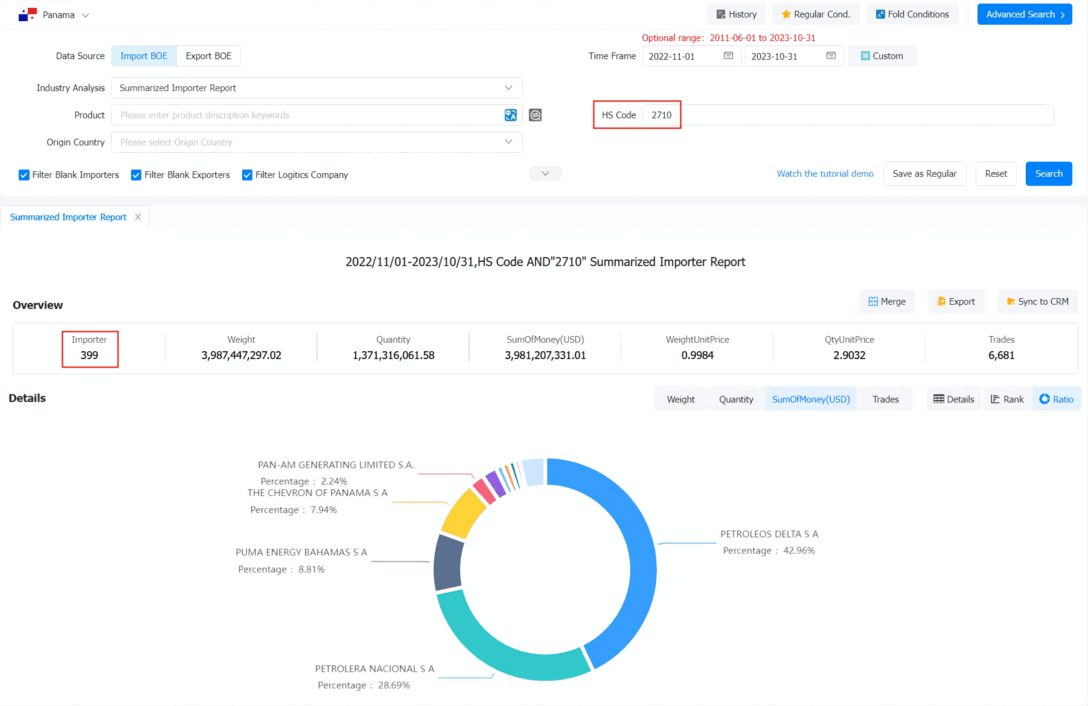
Task: Open the Industry Analysis dropdown
Action: tap(316, 88)
